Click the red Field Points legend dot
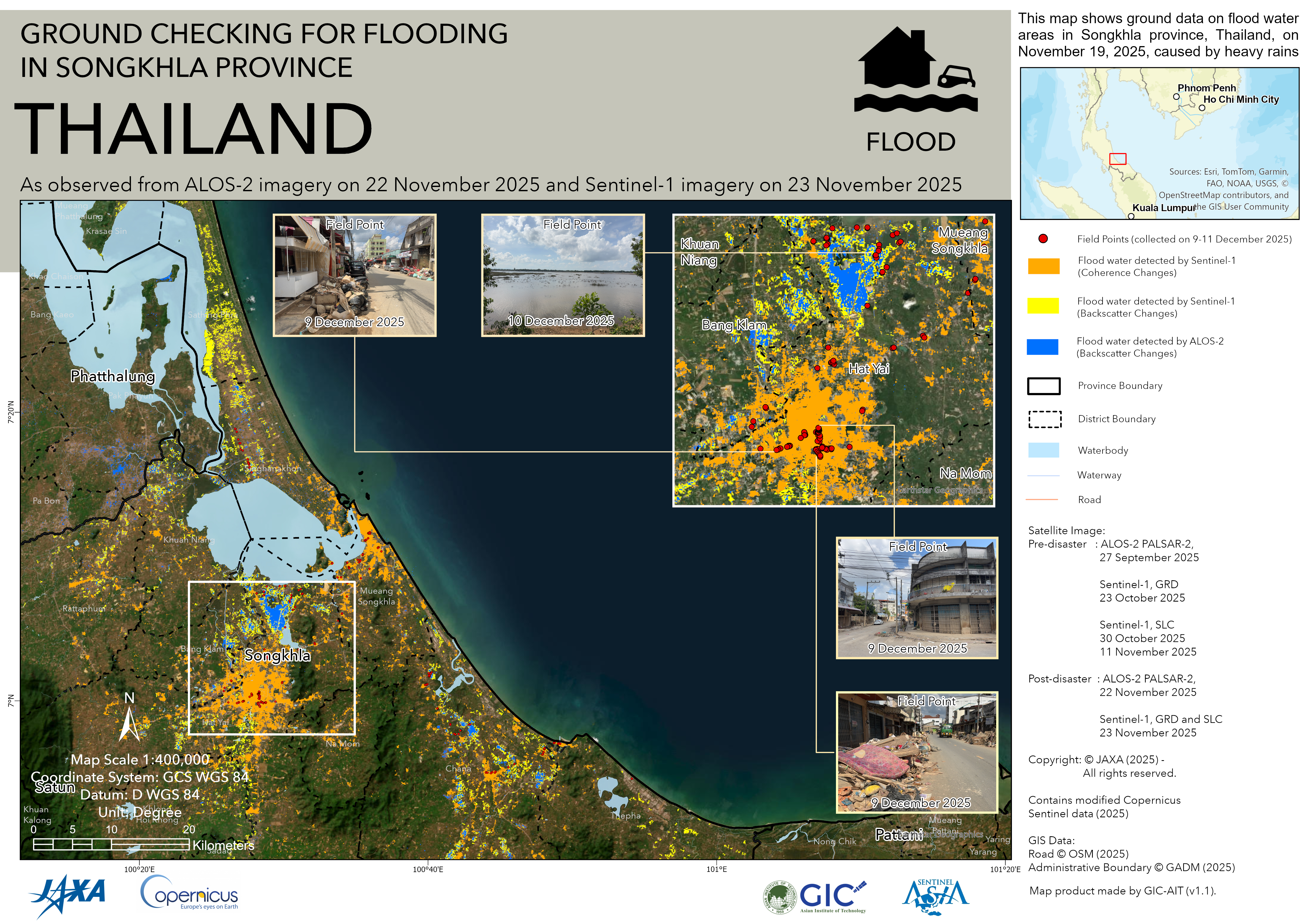 point(1043,239)
